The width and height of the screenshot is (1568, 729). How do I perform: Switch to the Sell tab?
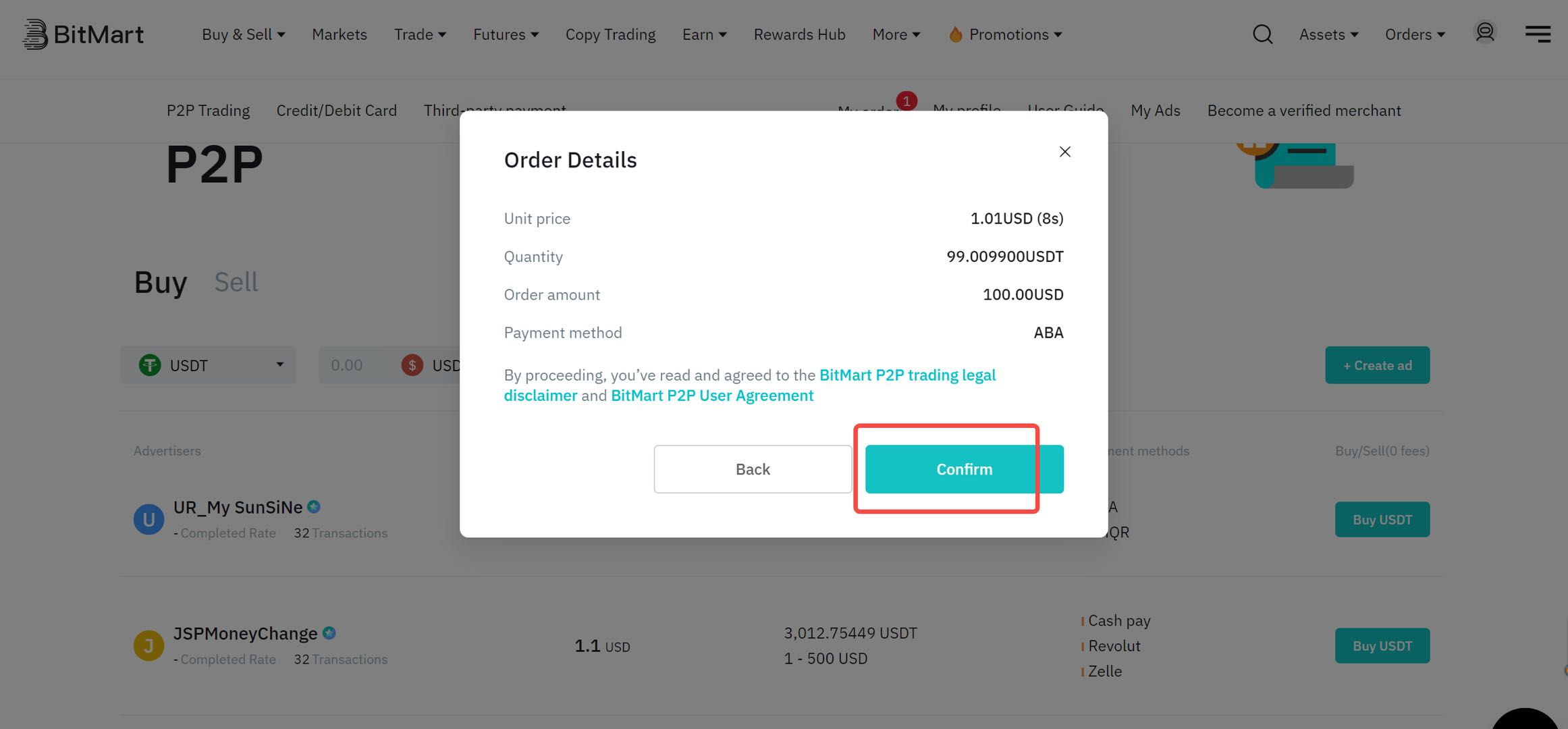[236, 282]
